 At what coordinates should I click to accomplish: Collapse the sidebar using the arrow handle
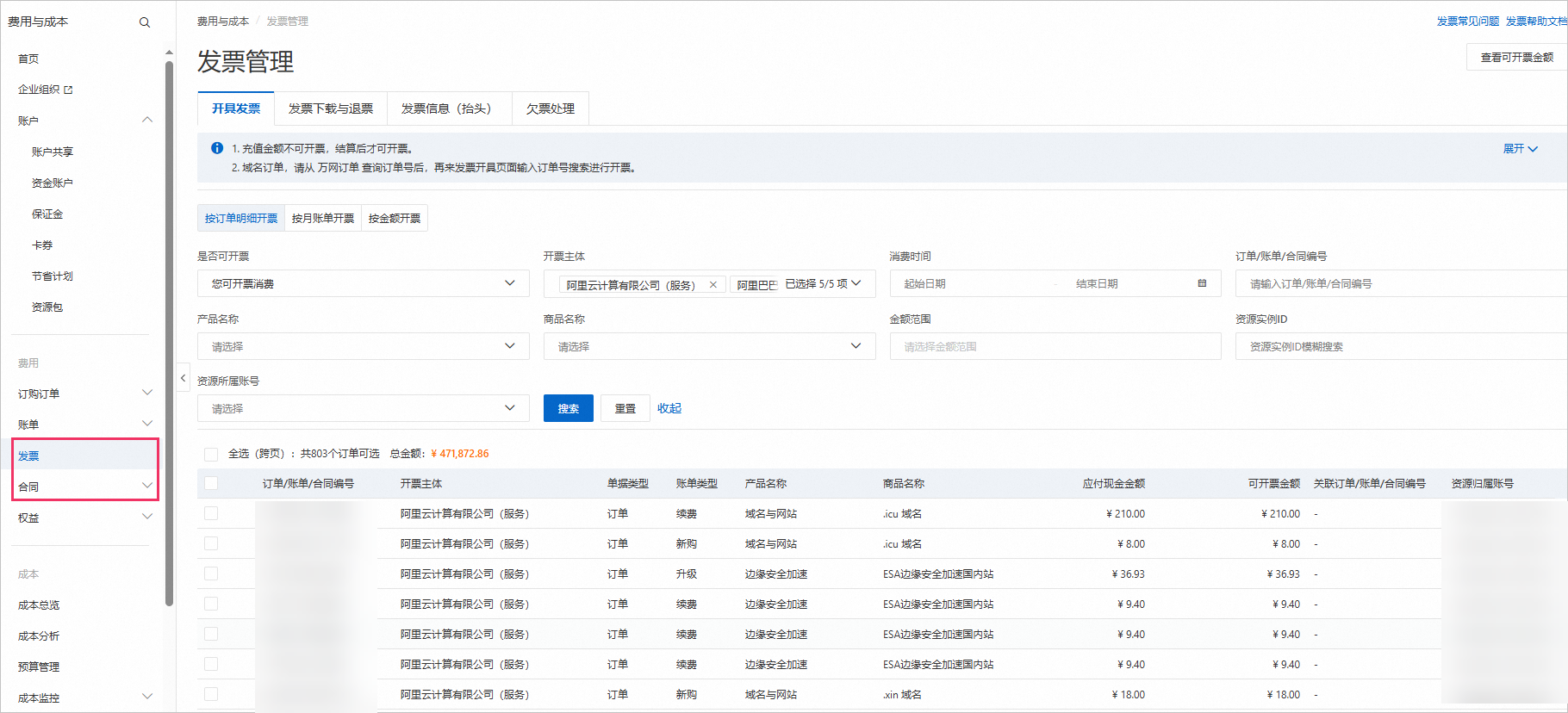point(183,378)
